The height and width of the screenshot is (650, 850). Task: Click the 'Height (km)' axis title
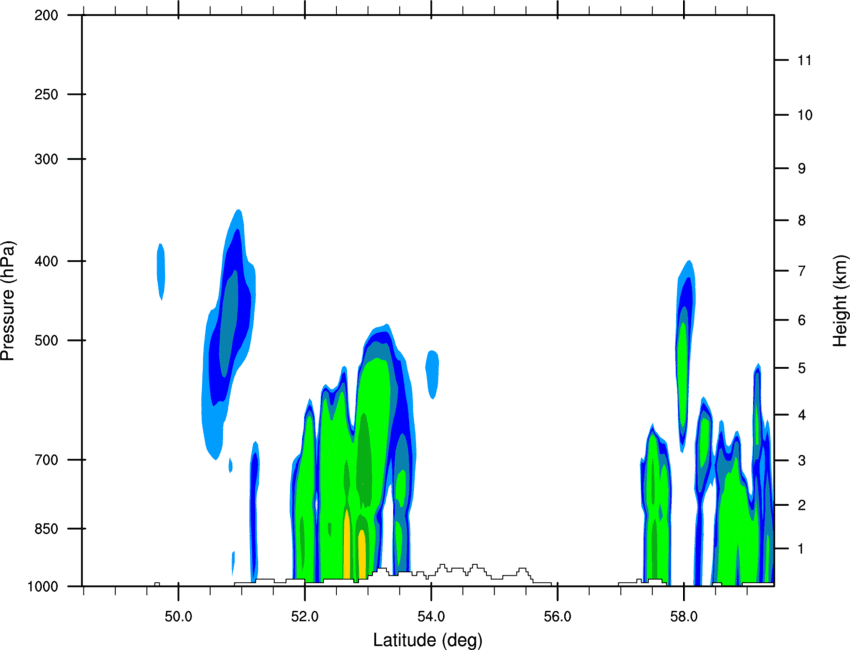(x=840, y=301)
